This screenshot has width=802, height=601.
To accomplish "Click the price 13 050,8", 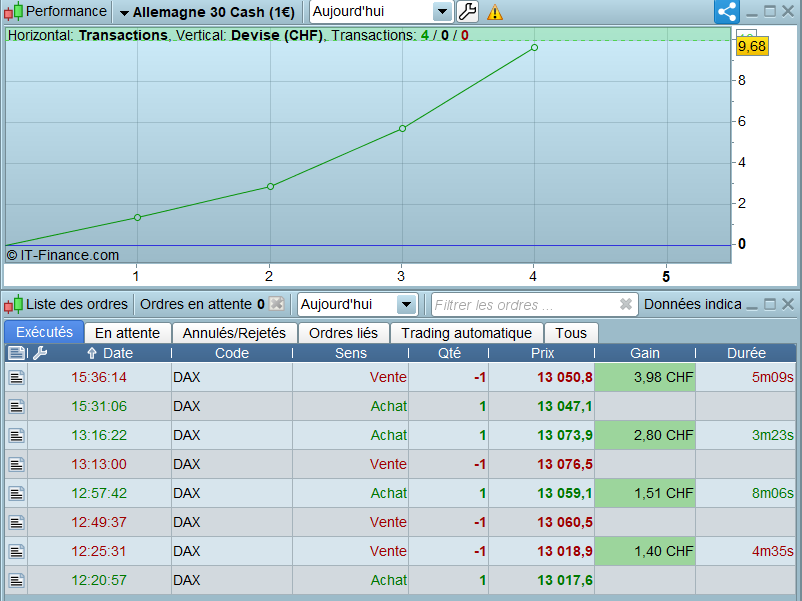I will click(x=565, y=377).
